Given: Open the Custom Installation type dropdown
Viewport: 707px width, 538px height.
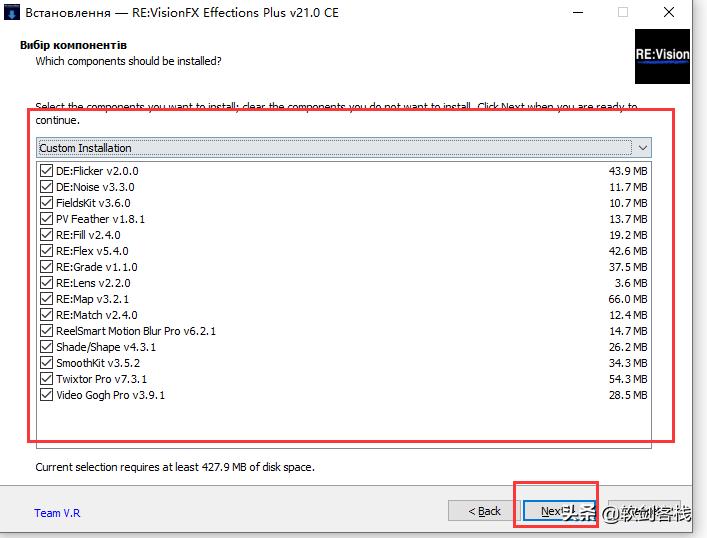Looking at the screenshot, I should [344, 148].
